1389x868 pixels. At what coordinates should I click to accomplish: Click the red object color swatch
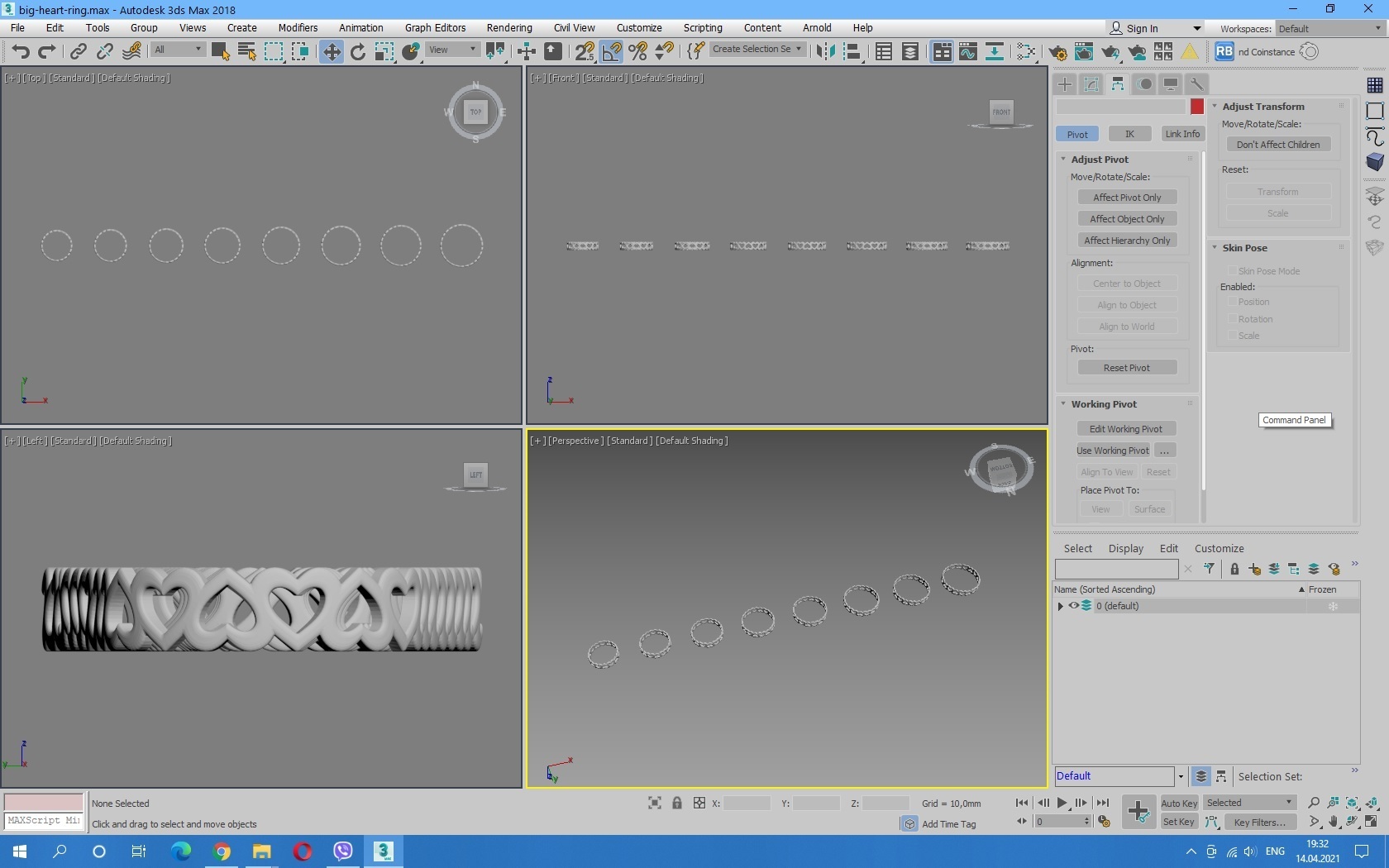pos(1197,107)
